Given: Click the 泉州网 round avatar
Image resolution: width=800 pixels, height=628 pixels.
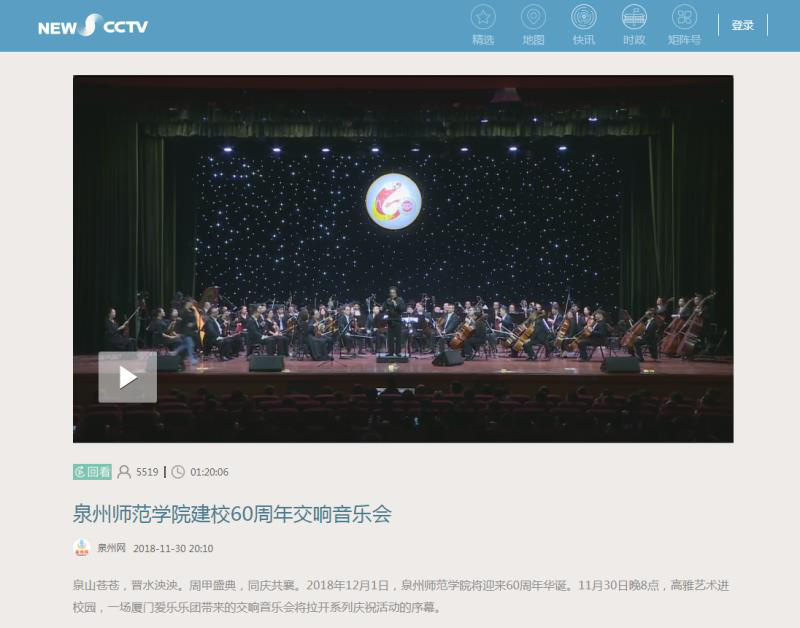Looking at the screenshot, I should pos(82,548).
